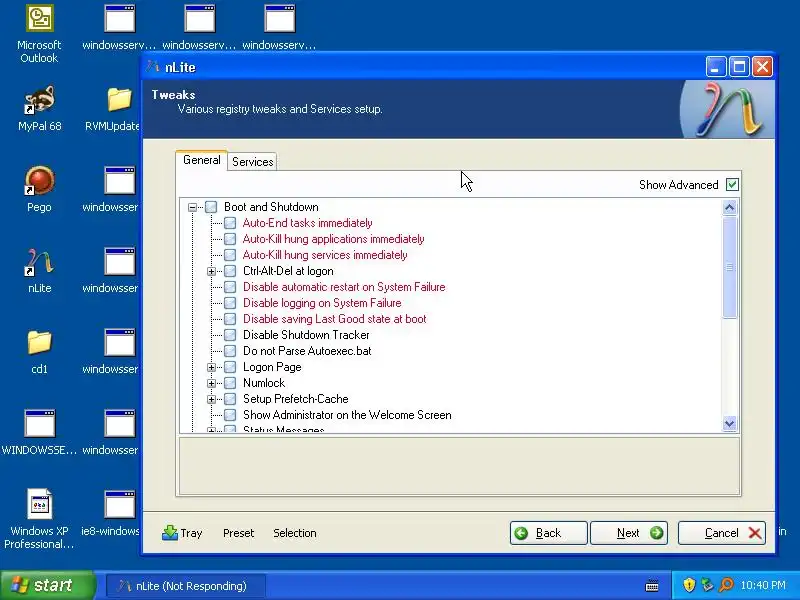Cancel the nLite wizard
This screenshot has width=800, height=600.
click(721, 533)
